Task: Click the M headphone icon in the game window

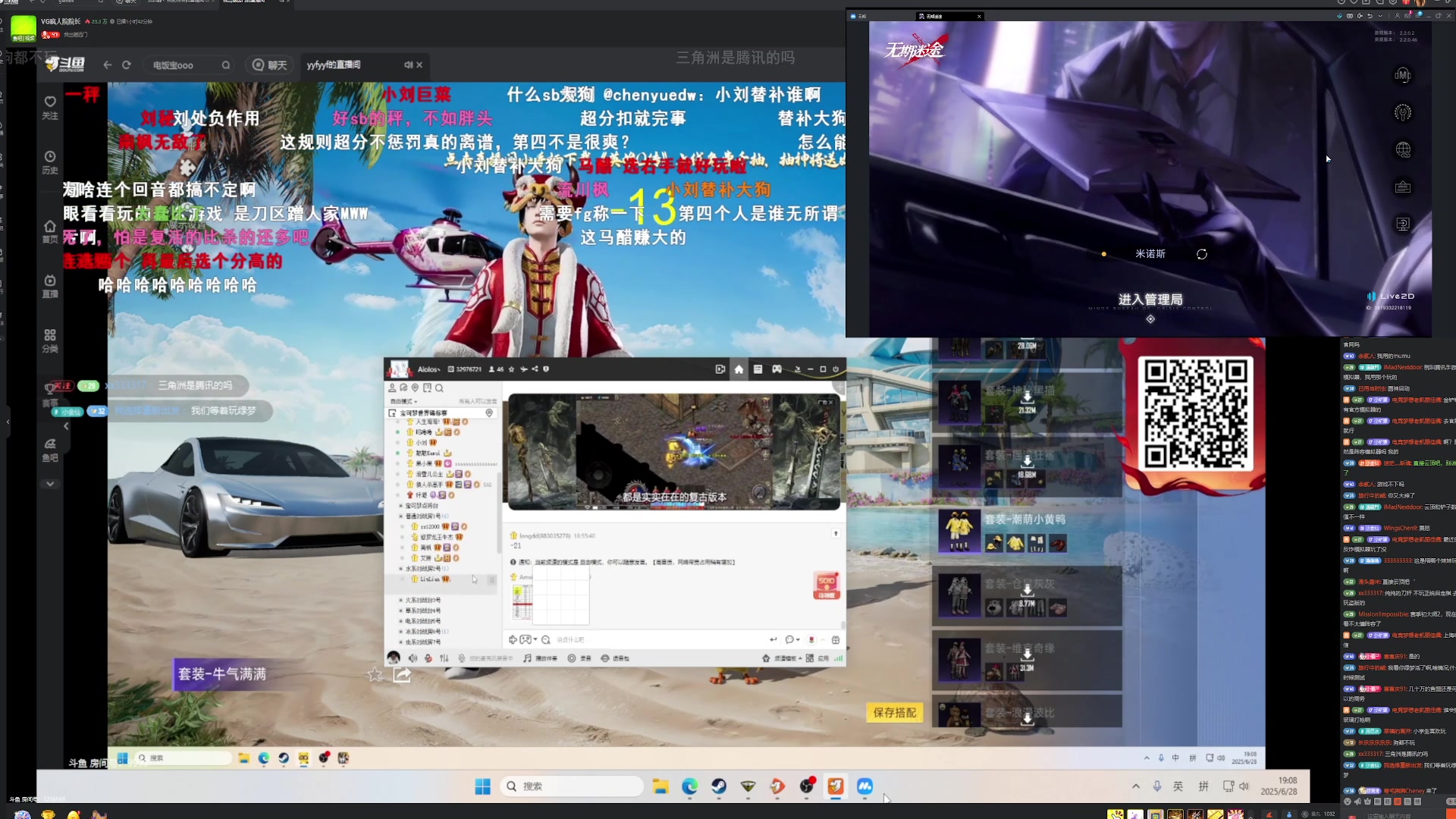Action: (1403, 75)
